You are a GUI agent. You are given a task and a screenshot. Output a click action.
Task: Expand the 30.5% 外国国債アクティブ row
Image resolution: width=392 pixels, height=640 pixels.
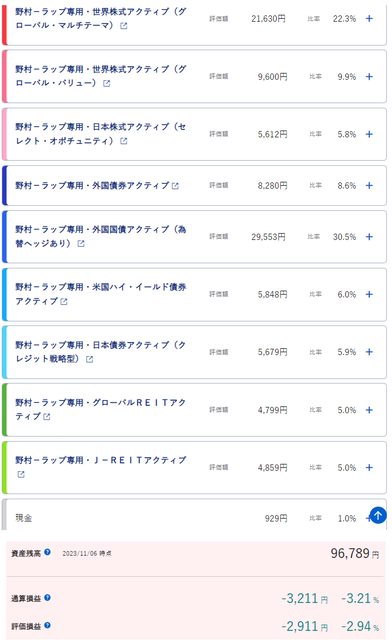(369, 236)
